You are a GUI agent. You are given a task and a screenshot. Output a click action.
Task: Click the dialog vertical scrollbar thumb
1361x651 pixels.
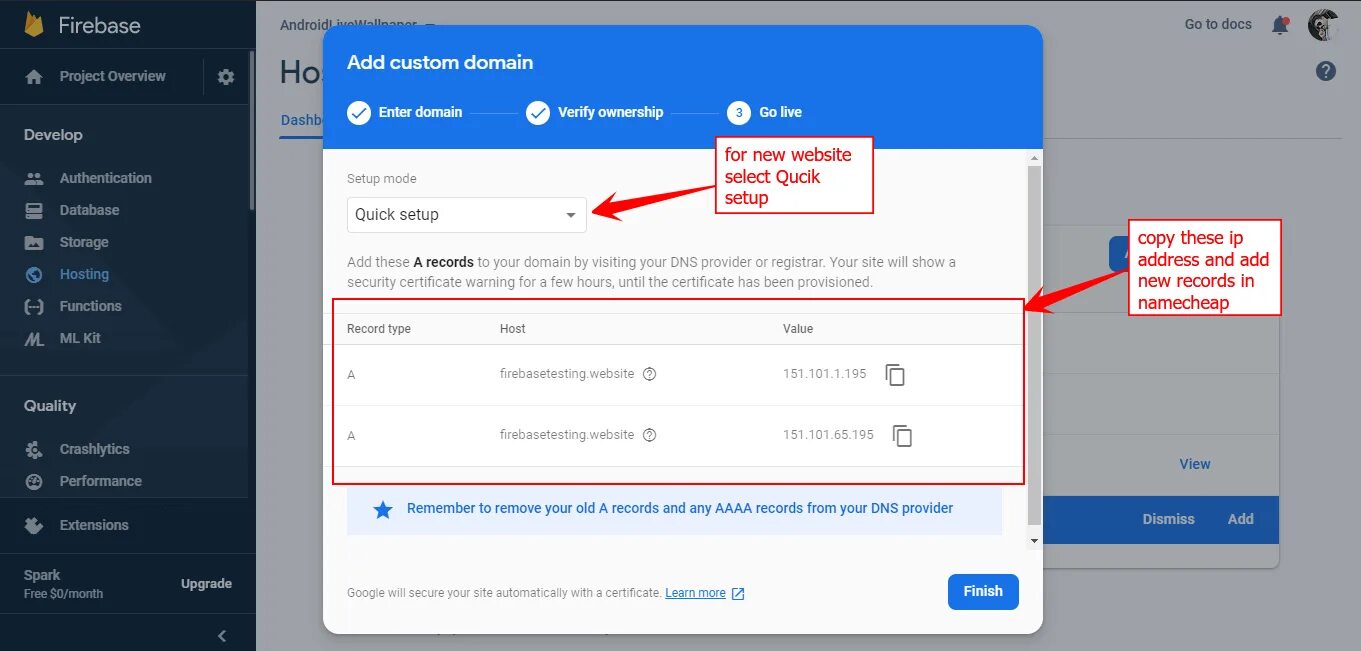point(1034,346)
